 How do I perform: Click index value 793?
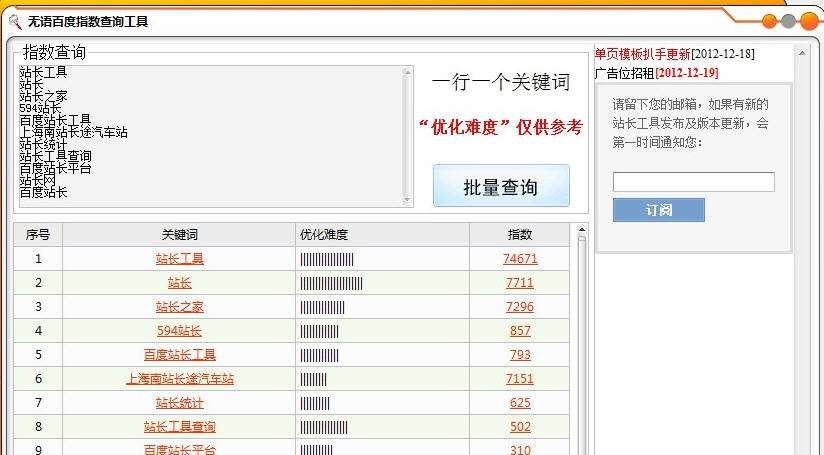coord(520,355)
